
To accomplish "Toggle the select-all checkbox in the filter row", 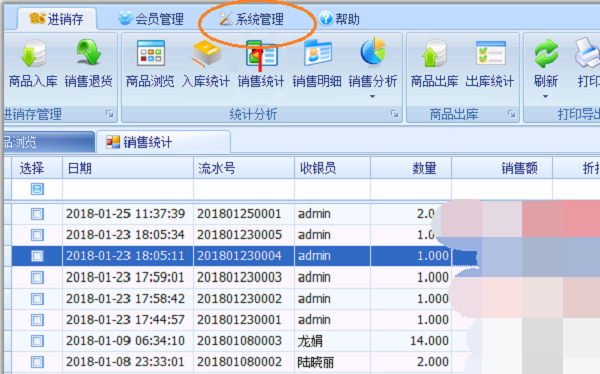I will [37, 189].
